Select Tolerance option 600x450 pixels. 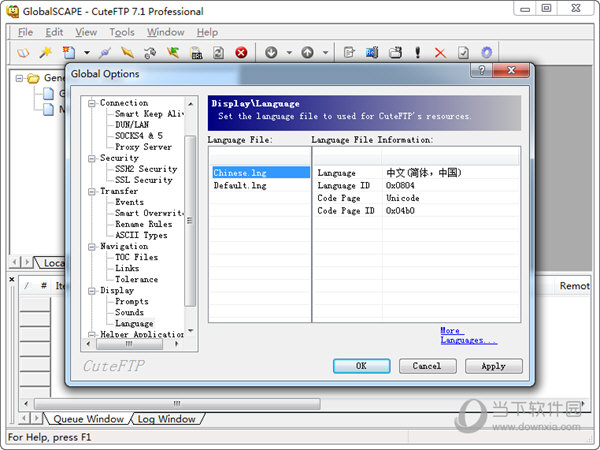(137, 279)
